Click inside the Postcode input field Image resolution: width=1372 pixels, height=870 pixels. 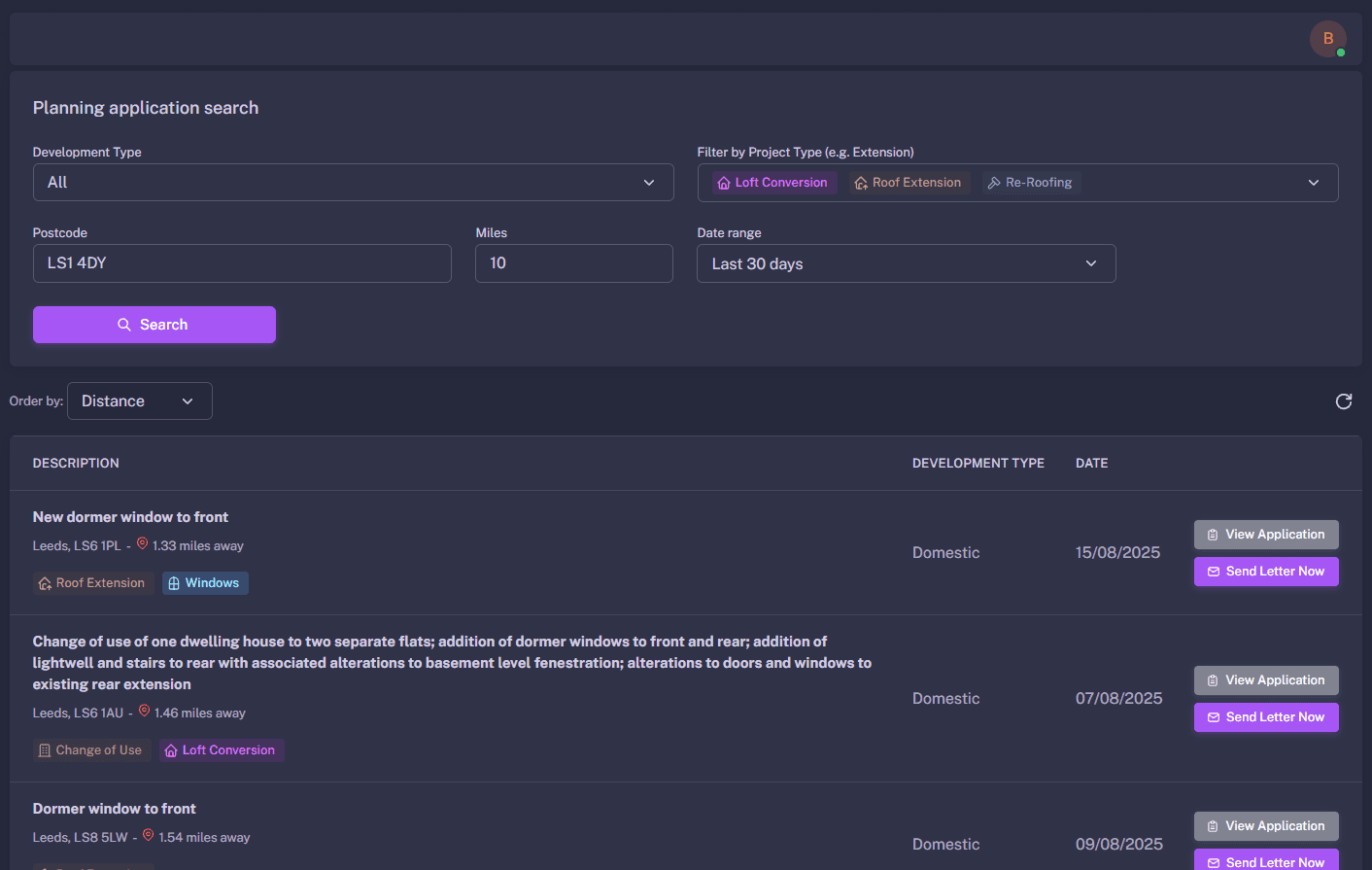pyautogui.click(x=242, y=263)
